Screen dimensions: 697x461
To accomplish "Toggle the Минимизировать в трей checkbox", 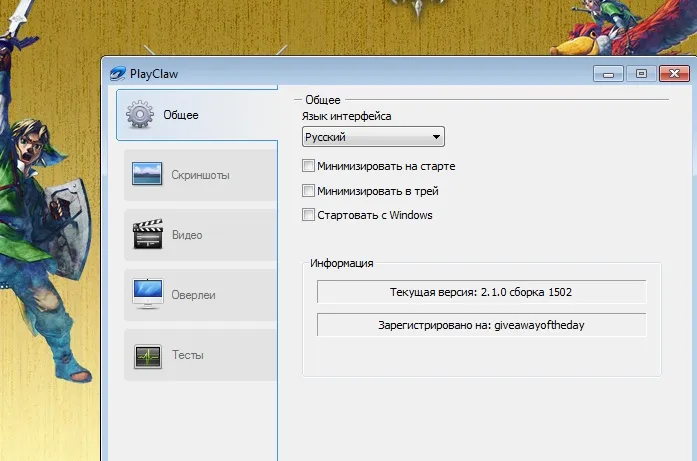I will click(x=309, y=190).
